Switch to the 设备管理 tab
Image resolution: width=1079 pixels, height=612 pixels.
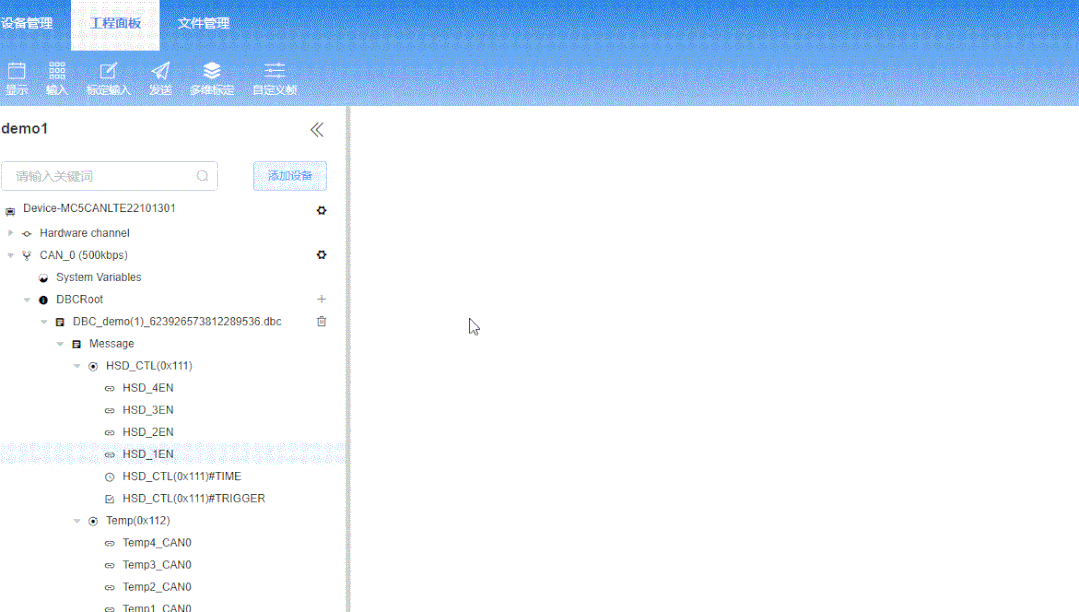click(x=27, y=23)
